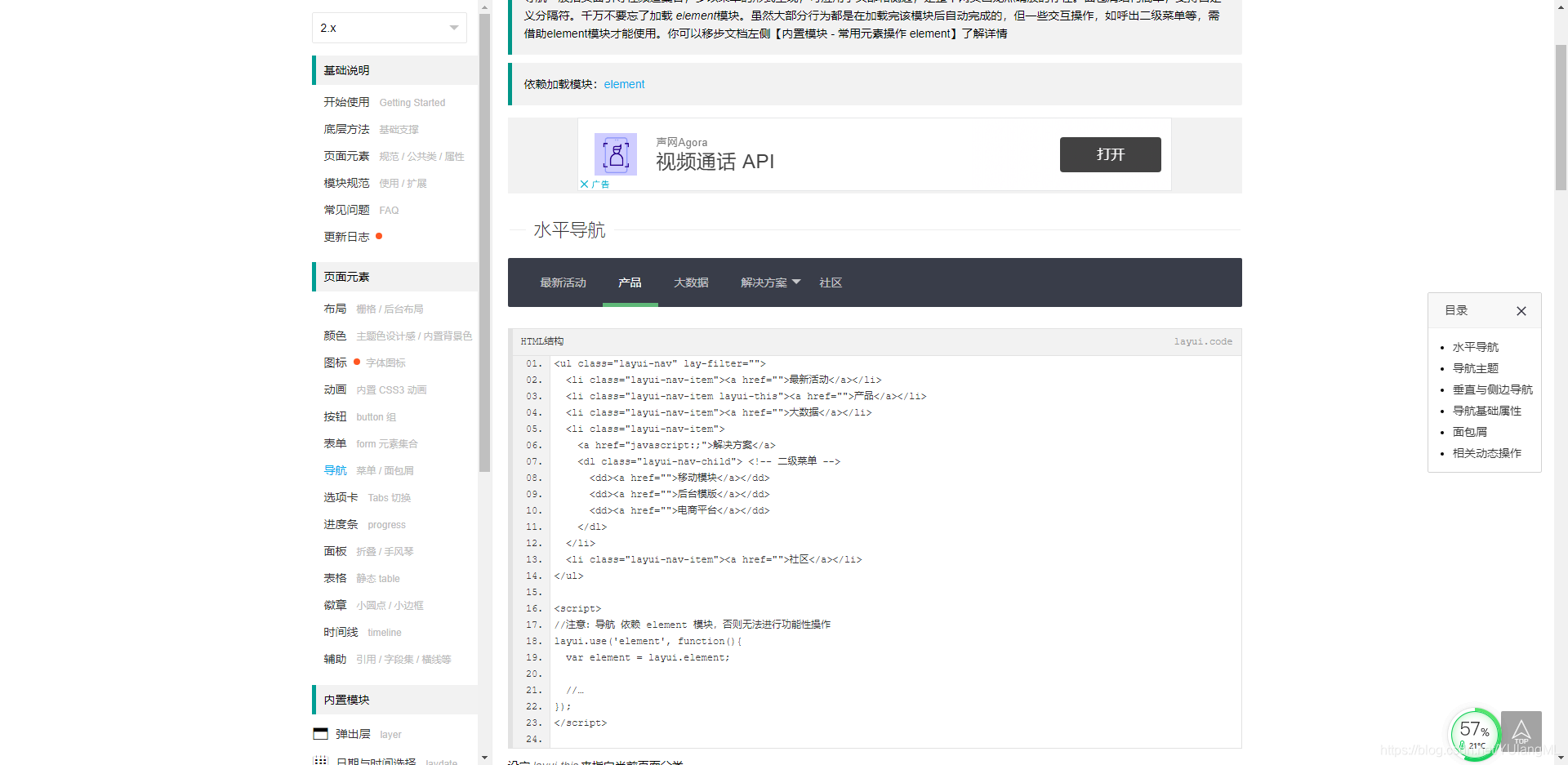Image resolution: width=1568 pixels, height=765 pixels.
Task: Select 大数据 in the horizontal nav demo
Action: [690, 282]
